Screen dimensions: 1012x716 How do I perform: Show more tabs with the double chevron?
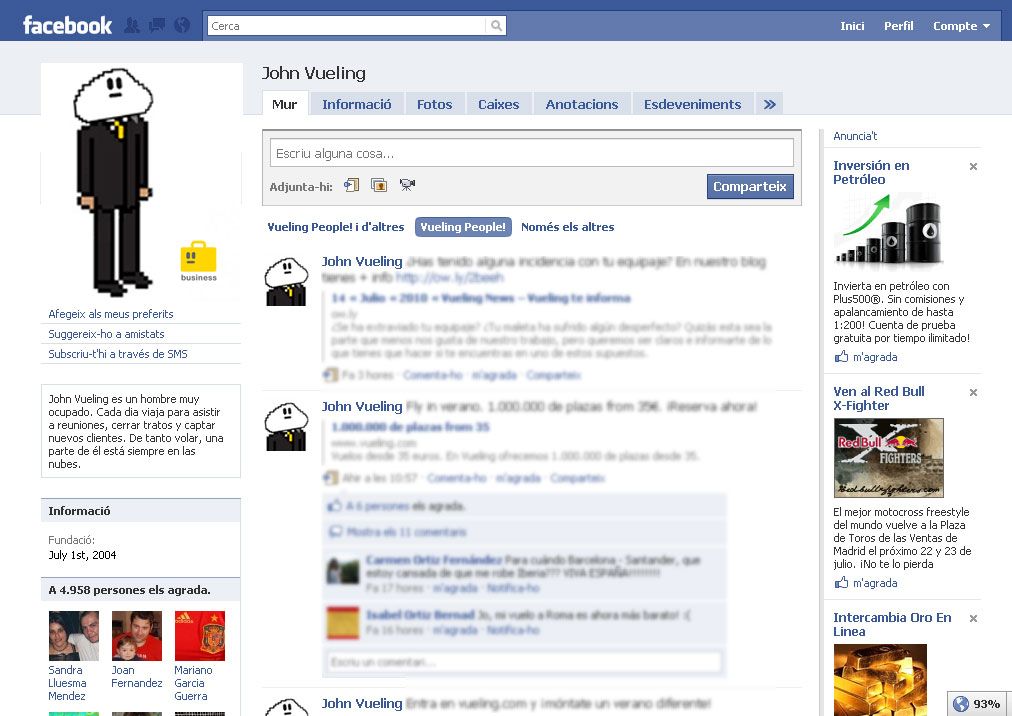click(x=769, y=105)
